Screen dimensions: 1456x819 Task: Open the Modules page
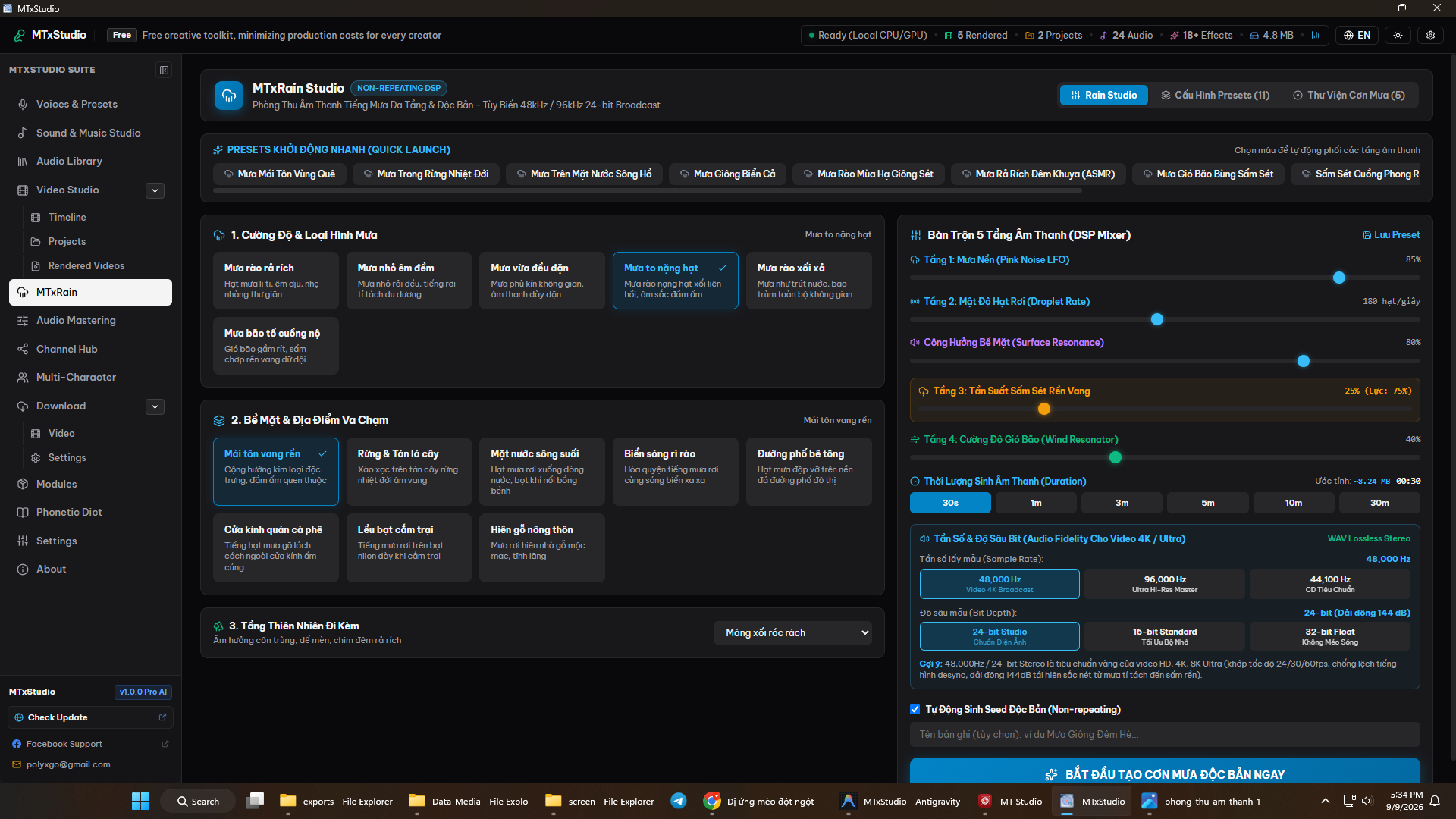(x=90, y=484)
